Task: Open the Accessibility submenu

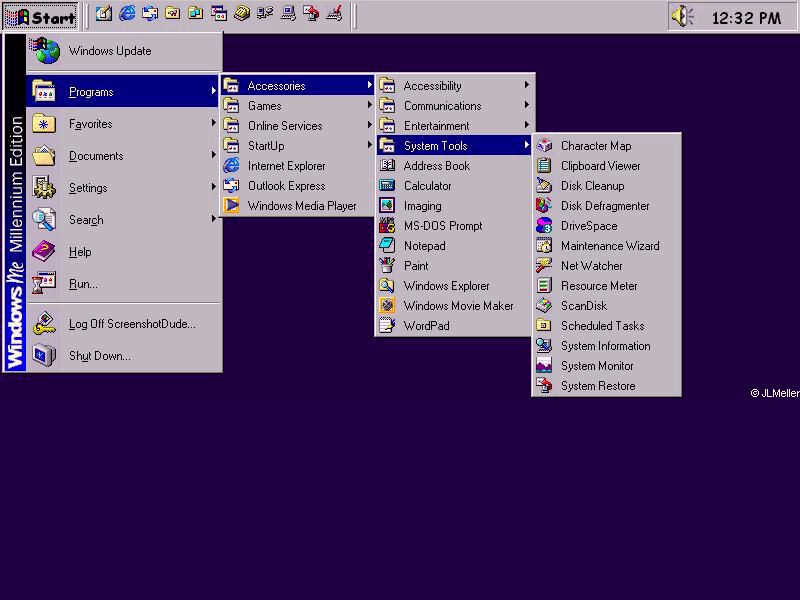Action: (455, 85)
